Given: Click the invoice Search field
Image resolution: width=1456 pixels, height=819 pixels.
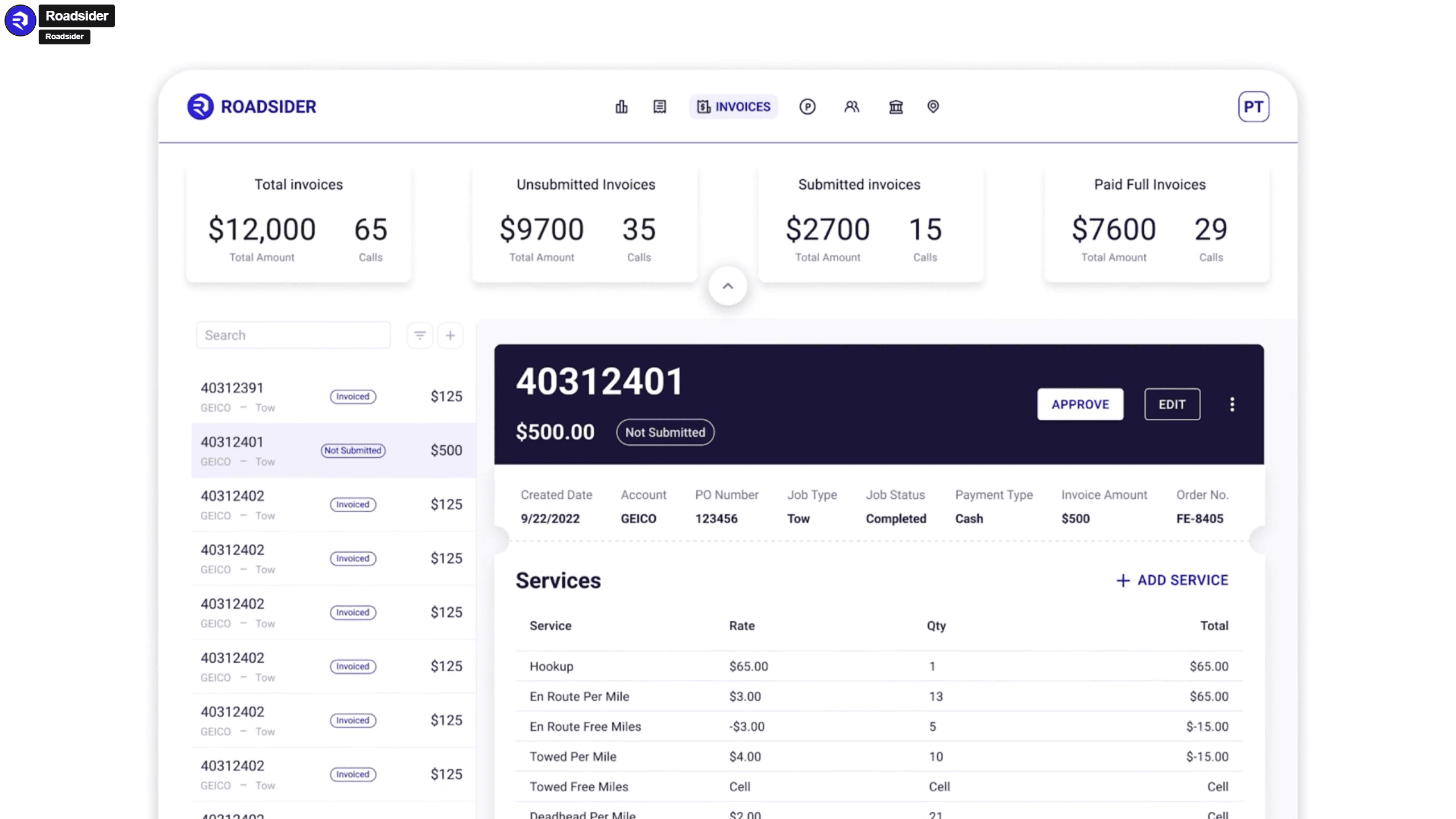Looking at the screenshot, I should point(293,336).
